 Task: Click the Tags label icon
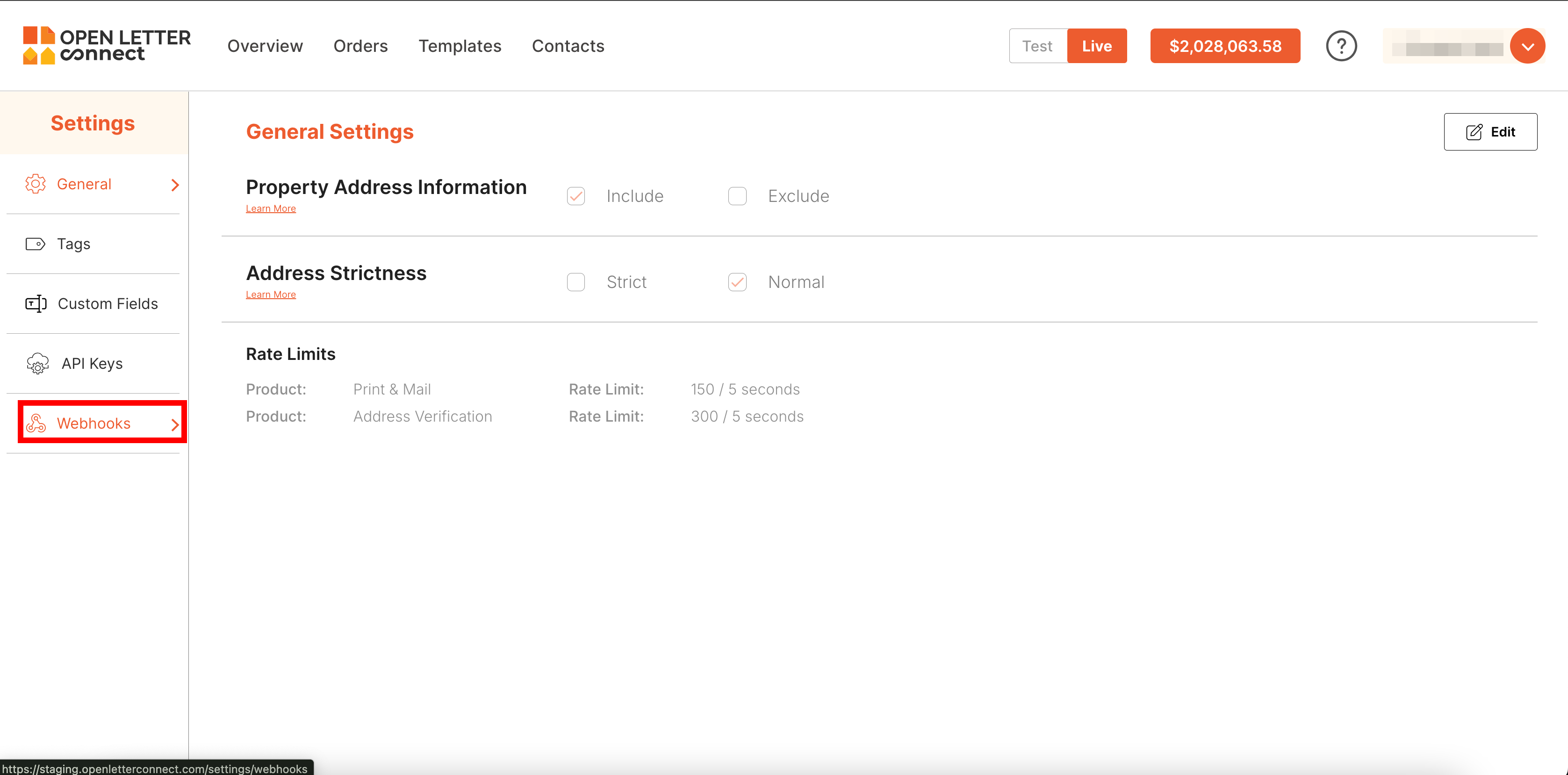click(36, 244)
